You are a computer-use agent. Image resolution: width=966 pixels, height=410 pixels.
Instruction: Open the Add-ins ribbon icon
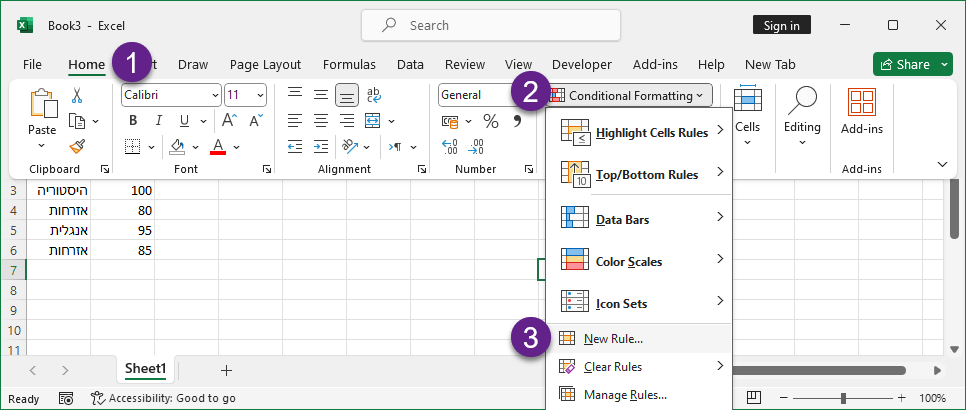coord(861,111)
